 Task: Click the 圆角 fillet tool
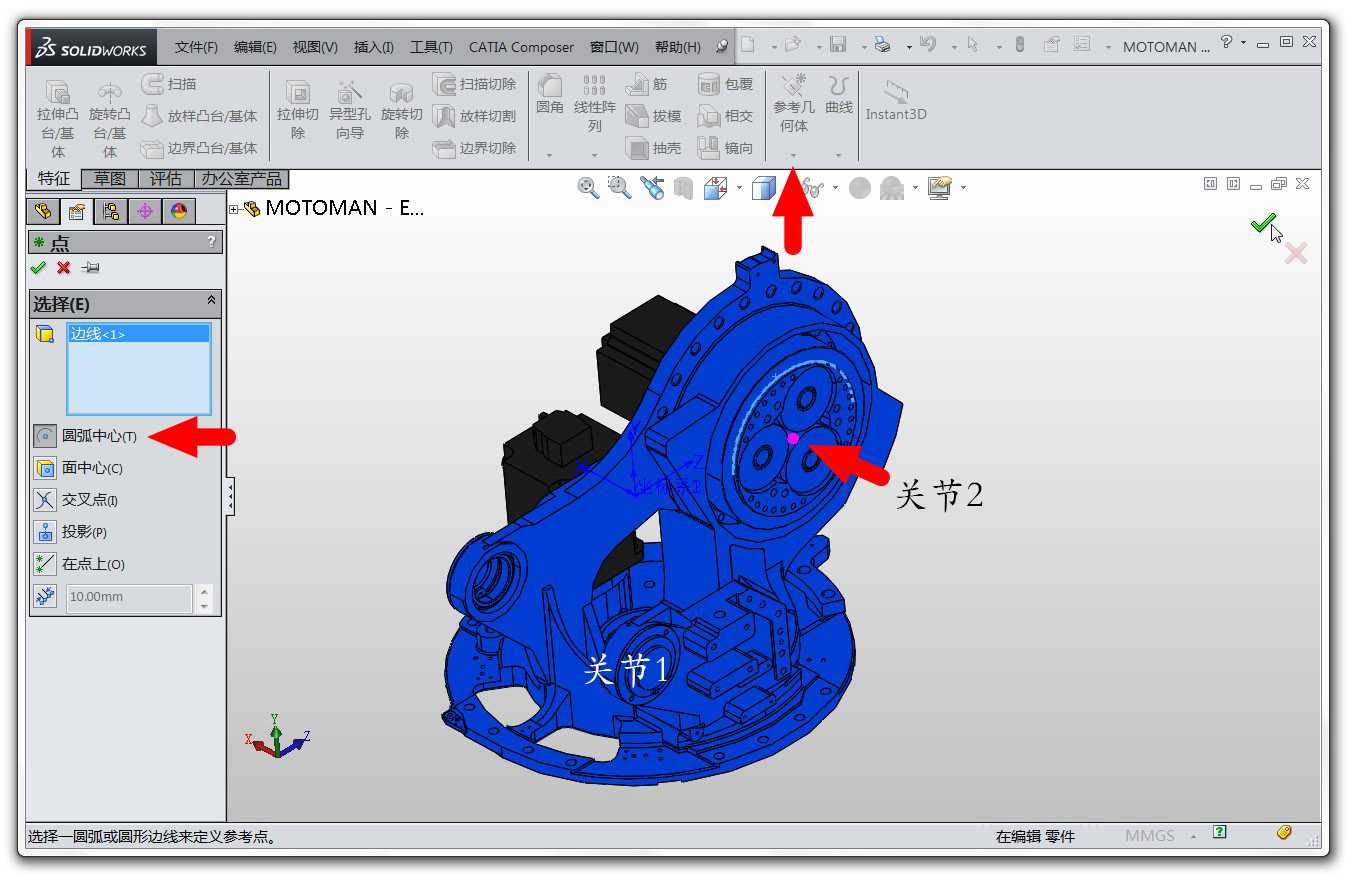pos(550,94)
